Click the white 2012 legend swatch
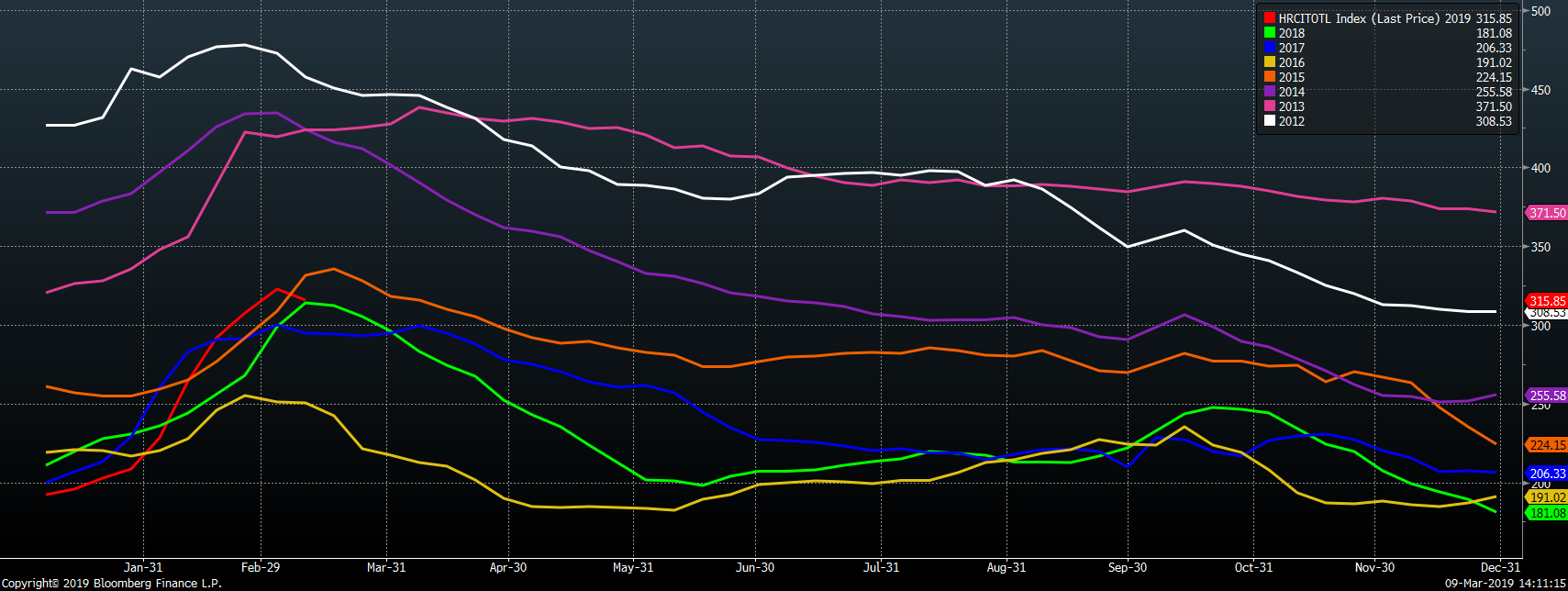 (1269, 121)
